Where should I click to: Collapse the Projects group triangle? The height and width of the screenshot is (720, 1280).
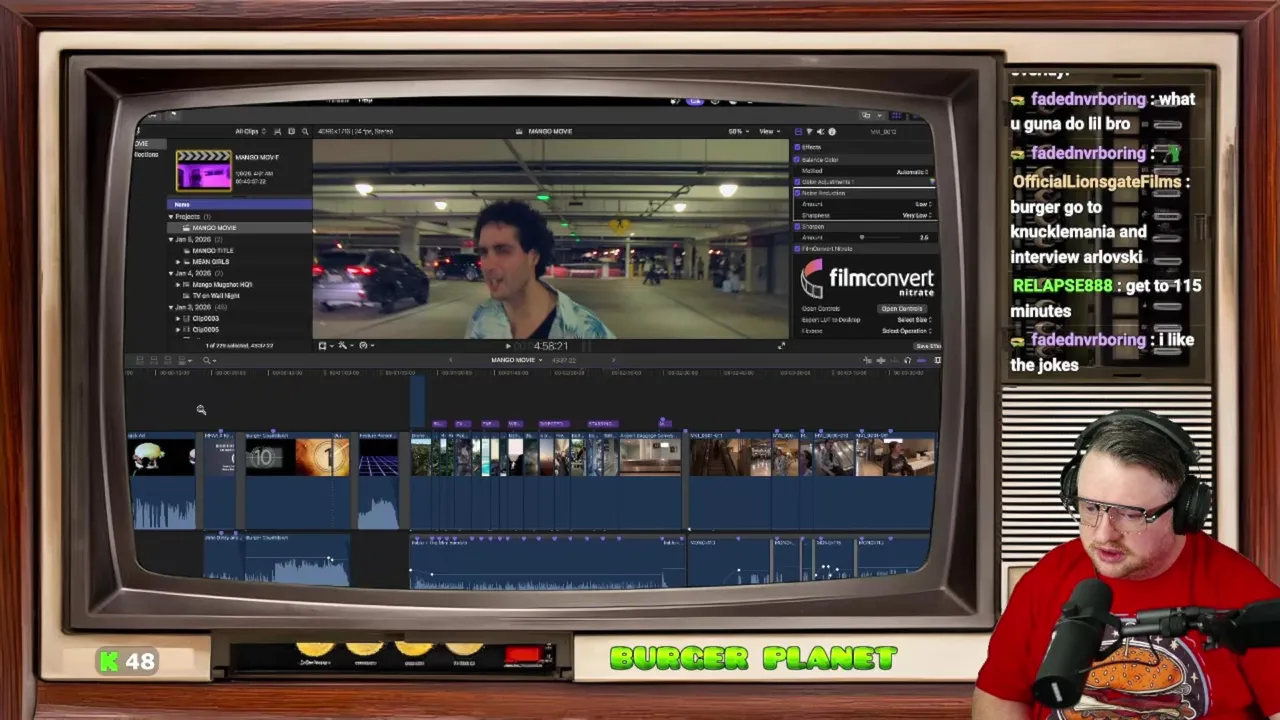click(171, 217)
